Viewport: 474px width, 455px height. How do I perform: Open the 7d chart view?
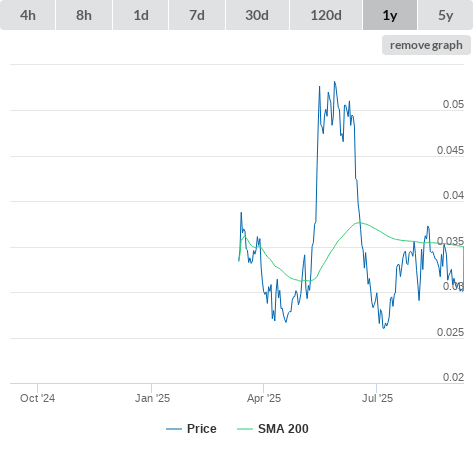tap(197, 15)
